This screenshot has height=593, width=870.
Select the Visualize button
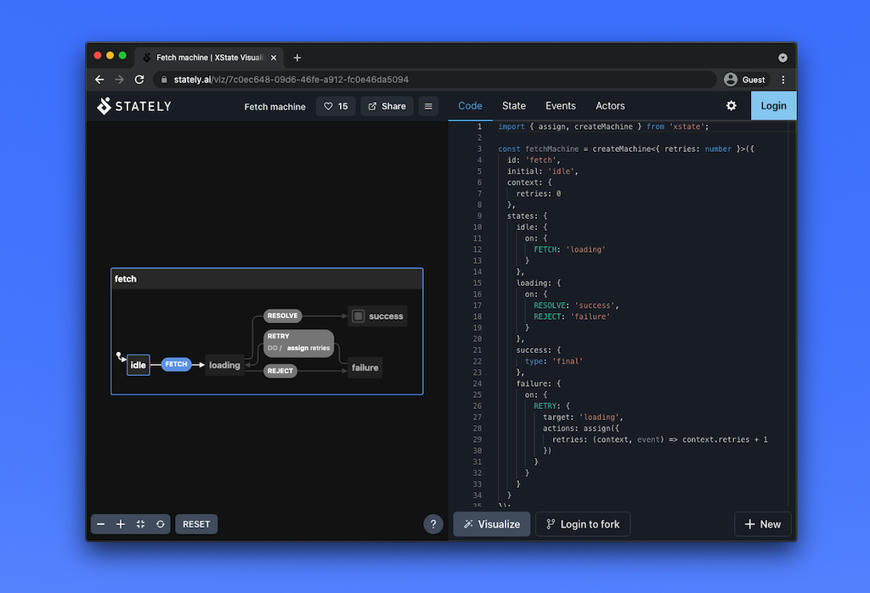point(491,523)
